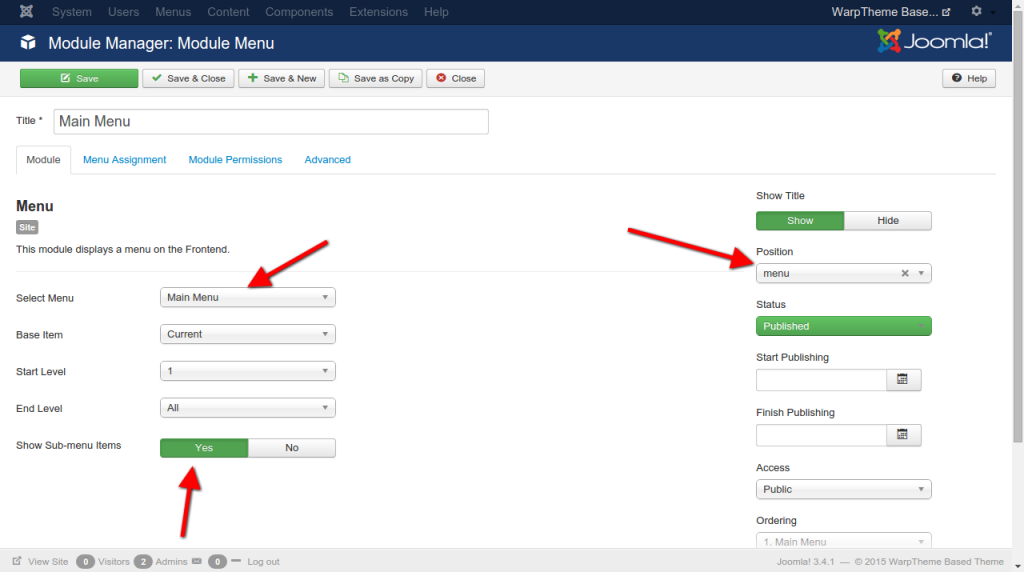This screenshot has width=1024, height=572.
Task: Set Show Title to Hide
Action: tap(887, 220)
